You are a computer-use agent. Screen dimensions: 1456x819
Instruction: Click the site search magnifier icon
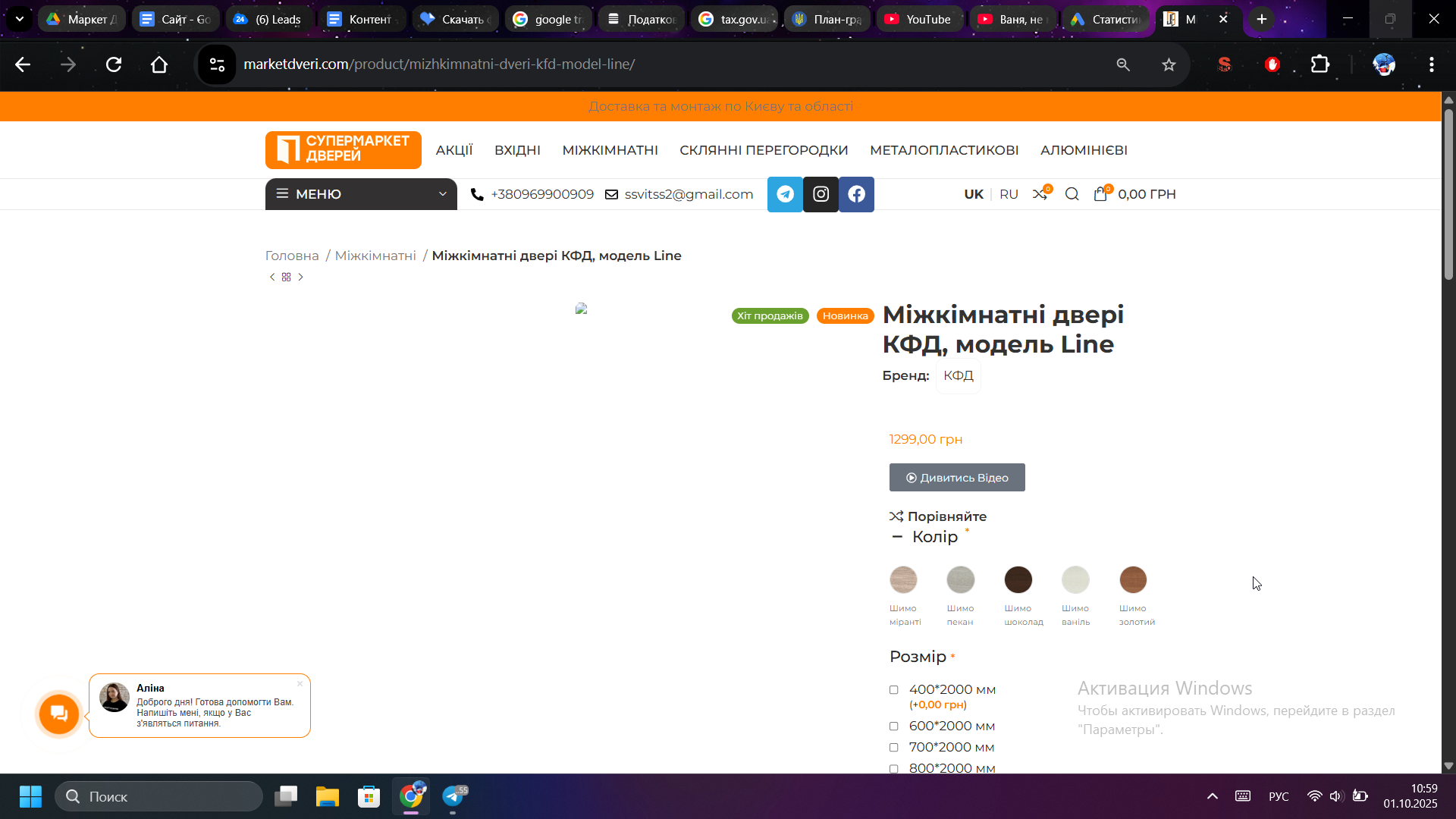[1072, 194]
